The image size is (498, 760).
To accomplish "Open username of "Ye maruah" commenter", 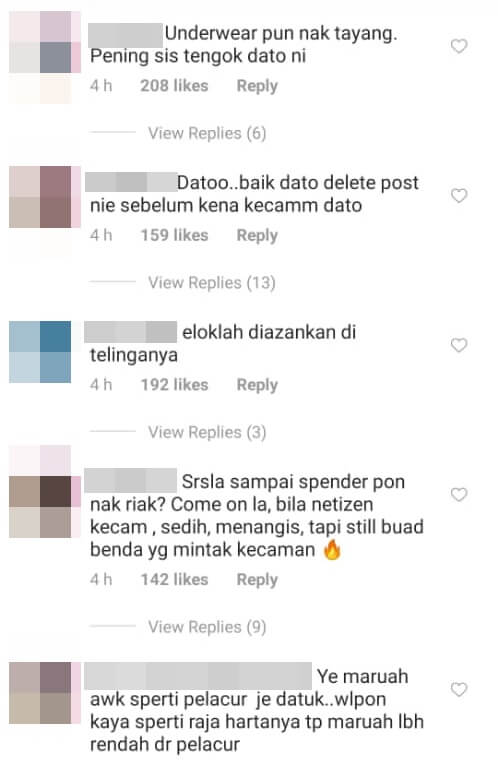I will [x=198, y=676].
